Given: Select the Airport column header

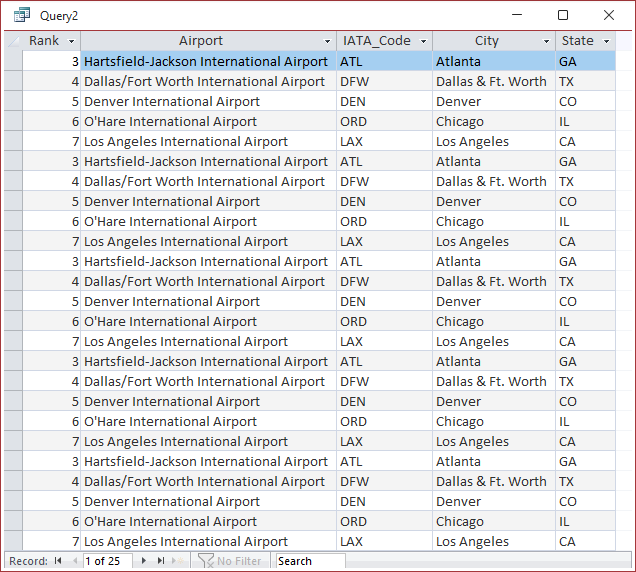Looking at the screenshot, I should [x=201, y=41].
